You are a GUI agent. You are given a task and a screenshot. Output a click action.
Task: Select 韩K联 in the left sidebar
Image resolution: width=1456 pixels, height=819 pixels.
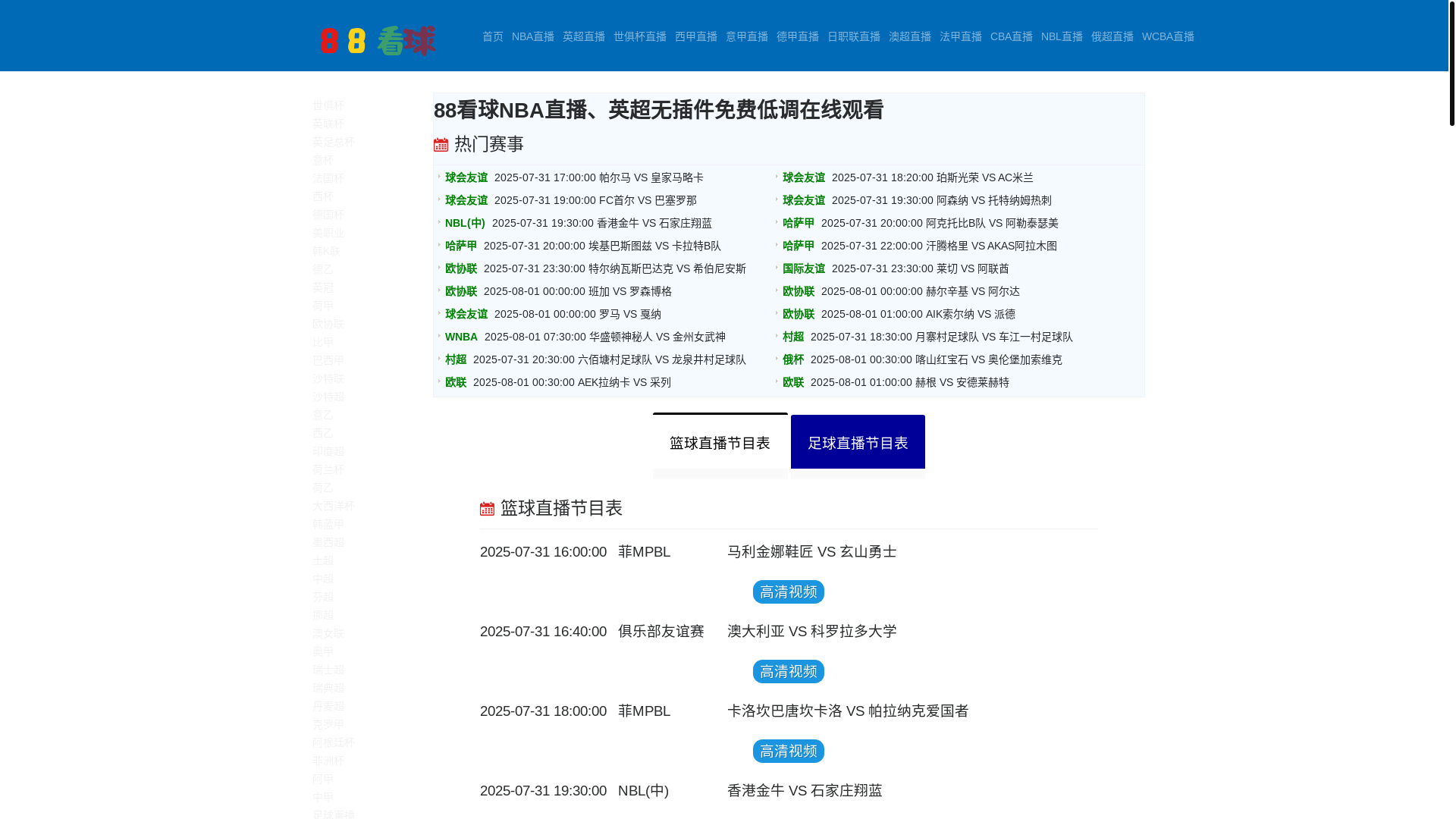pos(326,251)
